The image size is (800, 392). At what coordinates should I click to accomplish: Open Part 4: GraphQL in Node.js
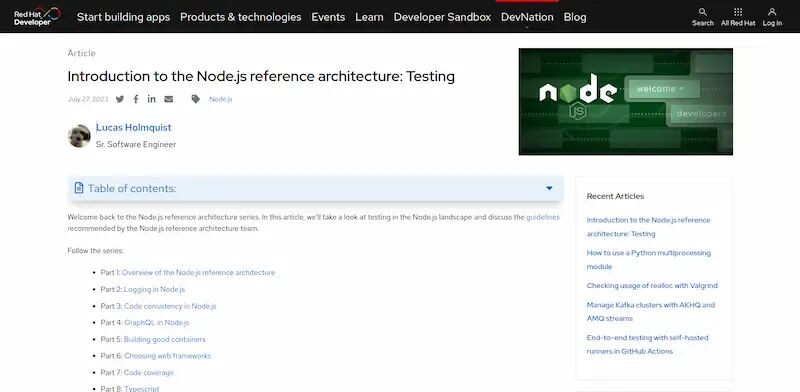point(157,323)
